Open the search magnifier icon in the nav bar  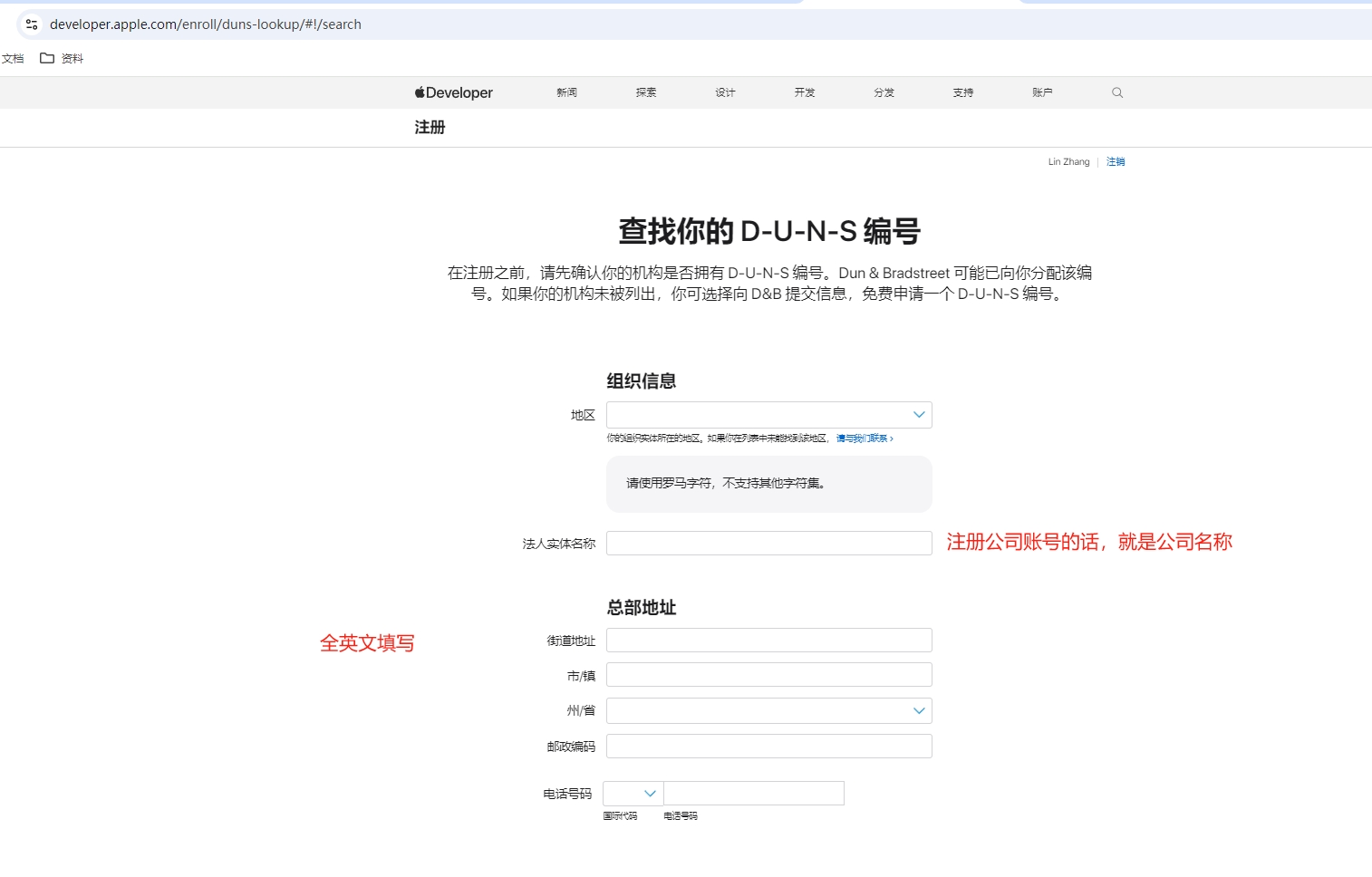pos(1117,92)
